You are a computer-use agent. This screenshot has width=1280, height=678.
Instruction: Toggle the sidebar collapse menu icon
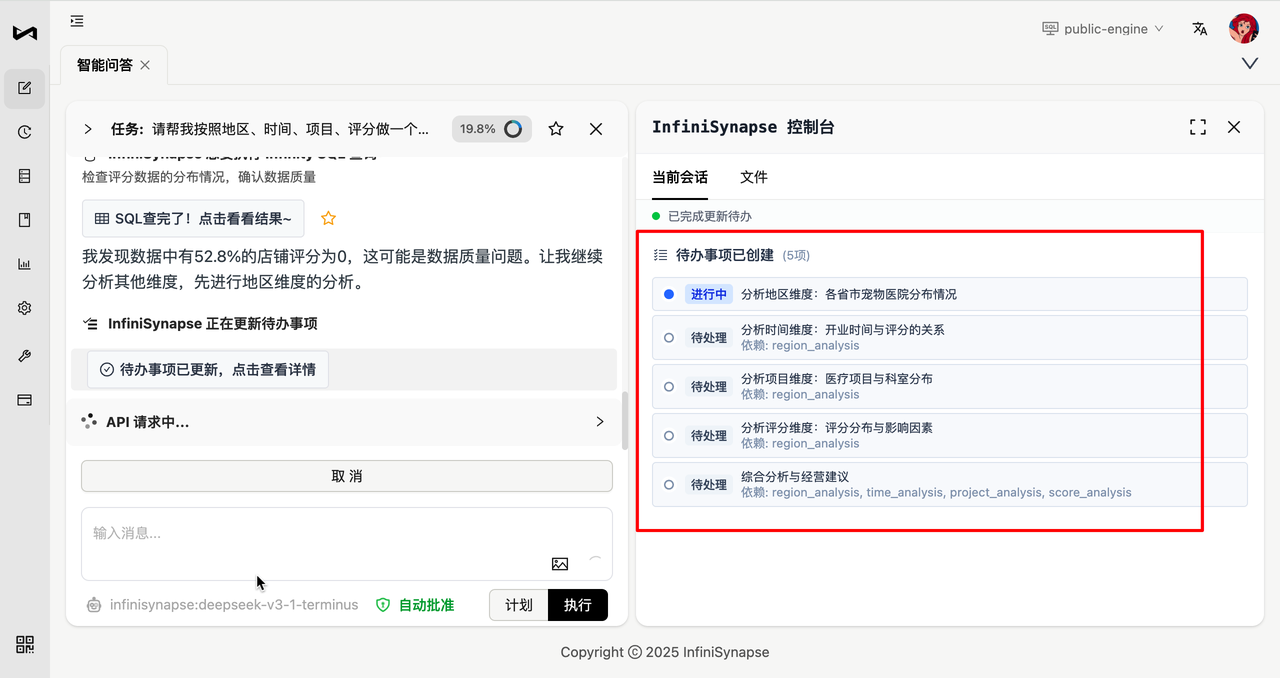(77, 21)
